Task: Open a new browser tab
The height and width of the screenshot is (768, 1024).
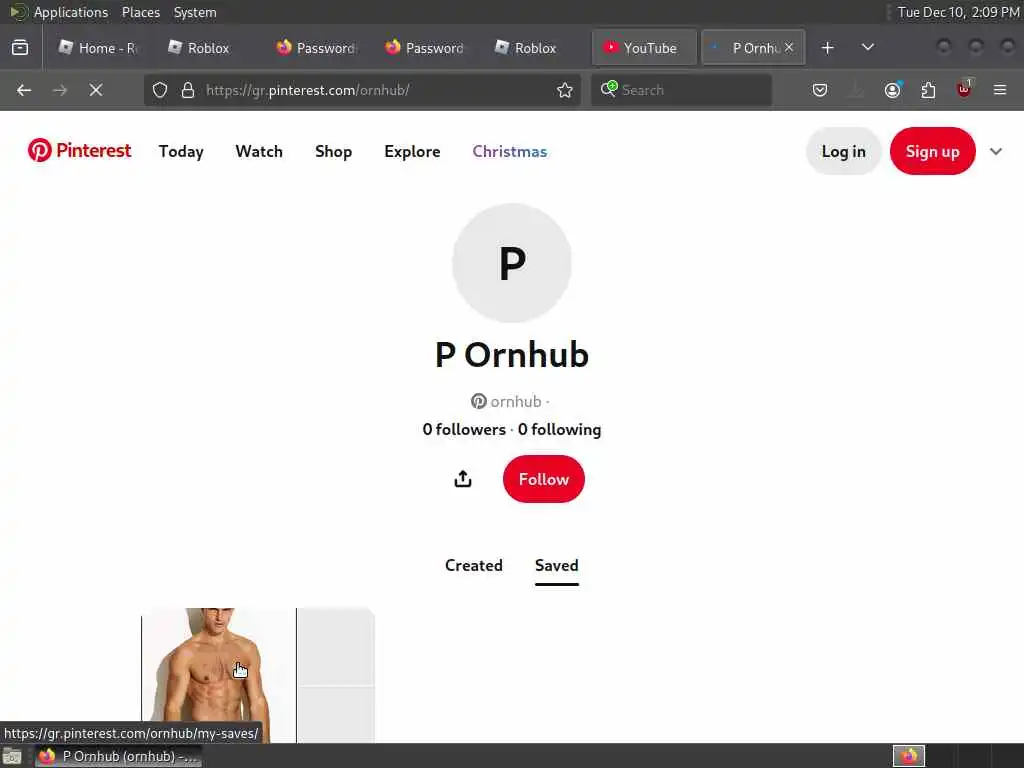Action: pyautogui.click(x=827, y=48)
